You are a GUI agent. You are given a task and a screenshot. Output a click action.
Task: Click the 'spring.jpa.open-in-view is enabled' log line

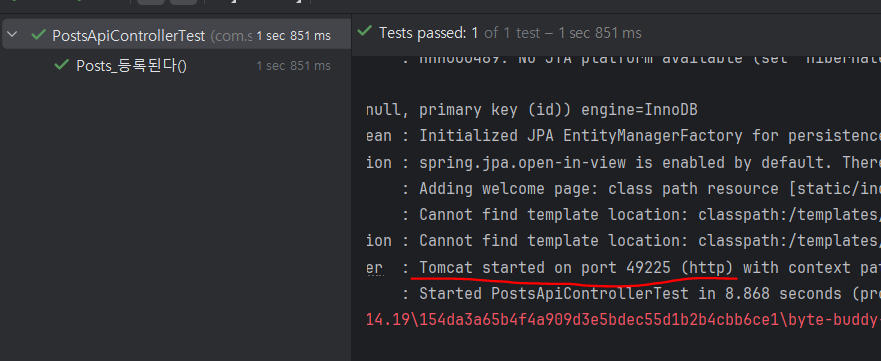tap(624, 163)
